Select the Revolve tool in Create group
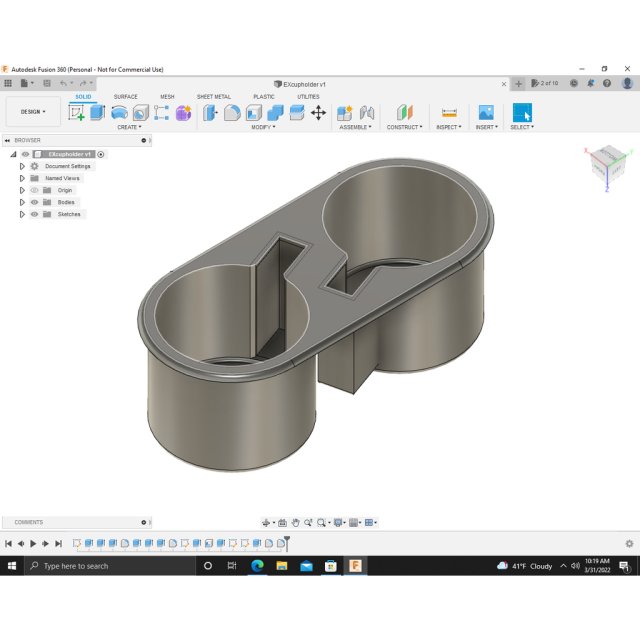This screenshot has width=640, height=640. point(119,113)
